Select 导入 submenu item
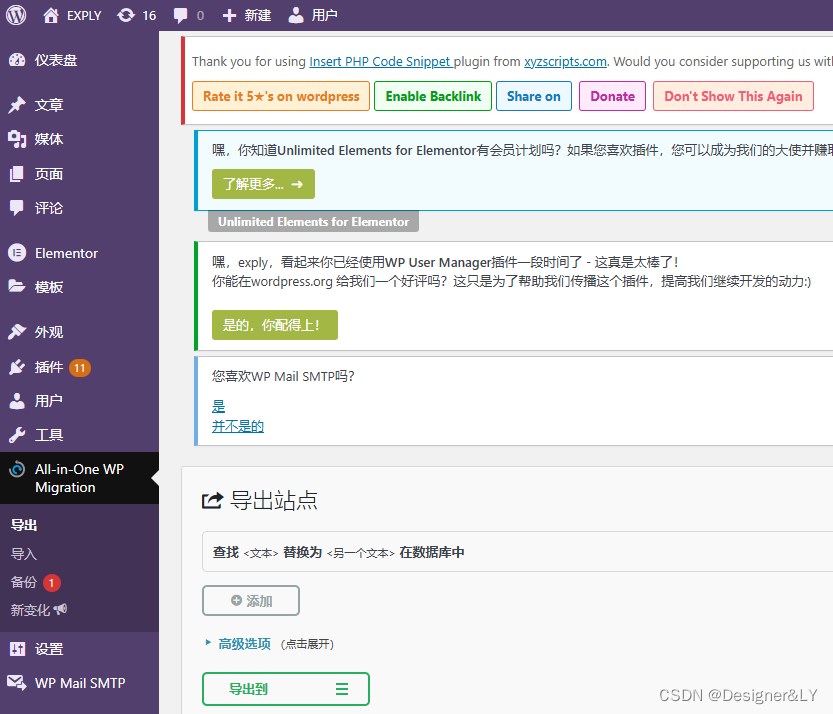The width and height of the screenshot is (833, 714). coord(24,554)
